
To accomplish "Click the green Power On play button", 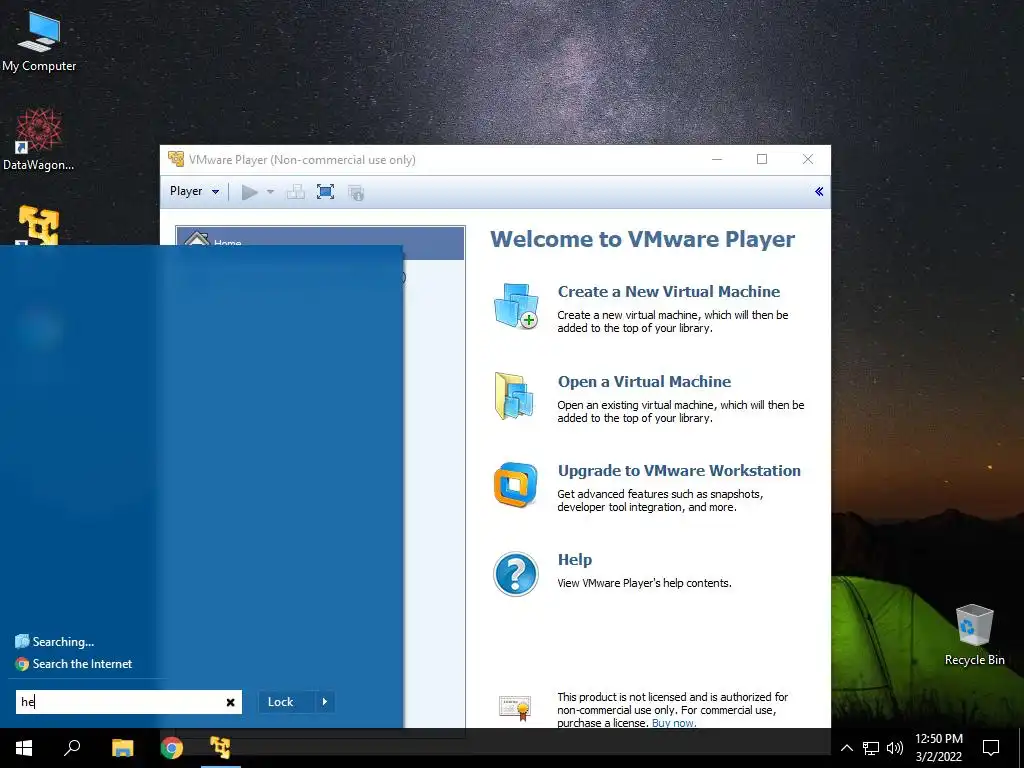I will tap(249, 192).
